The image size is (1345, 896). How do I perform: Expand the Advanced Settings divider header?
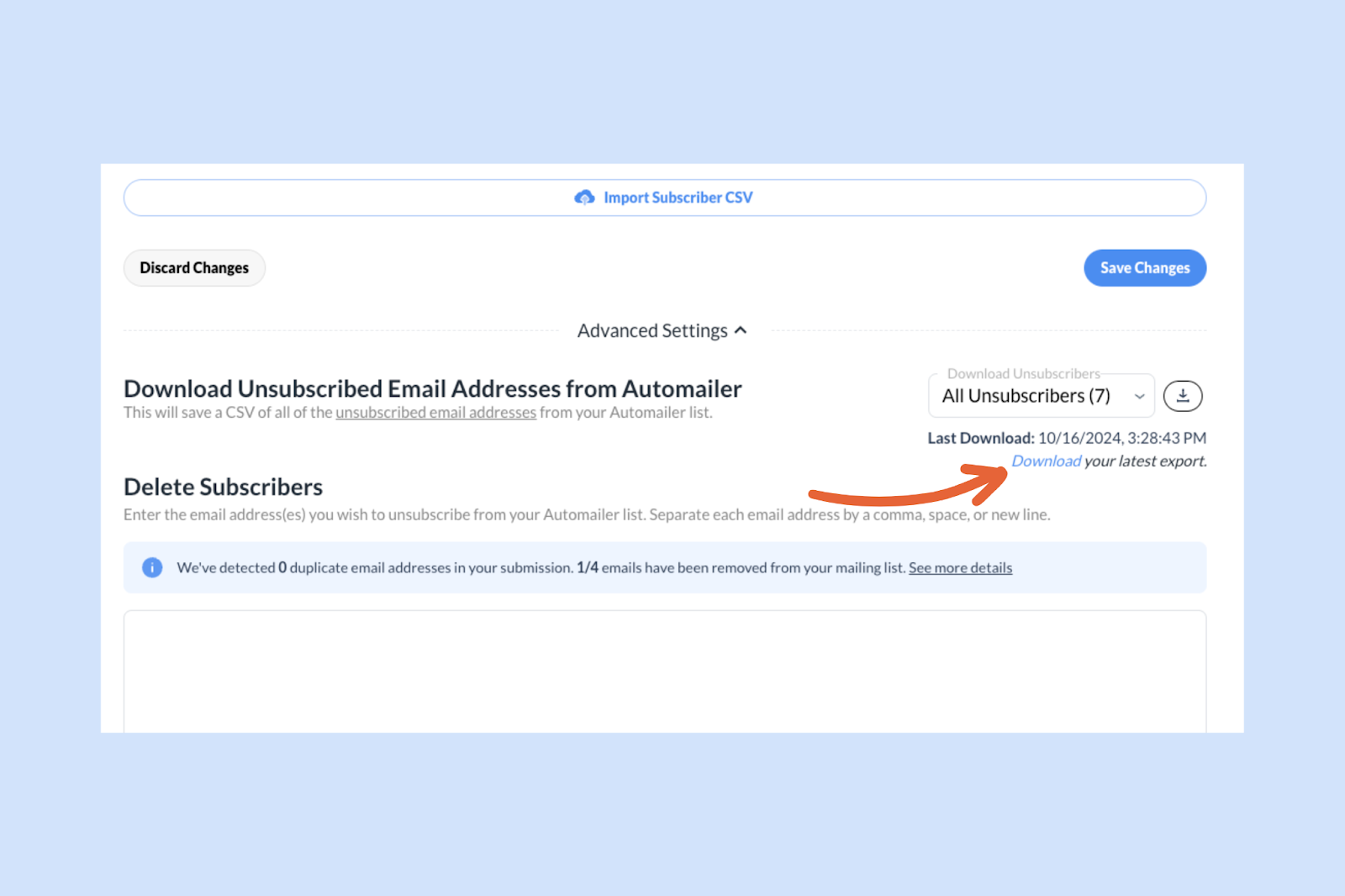coord(662,330)
